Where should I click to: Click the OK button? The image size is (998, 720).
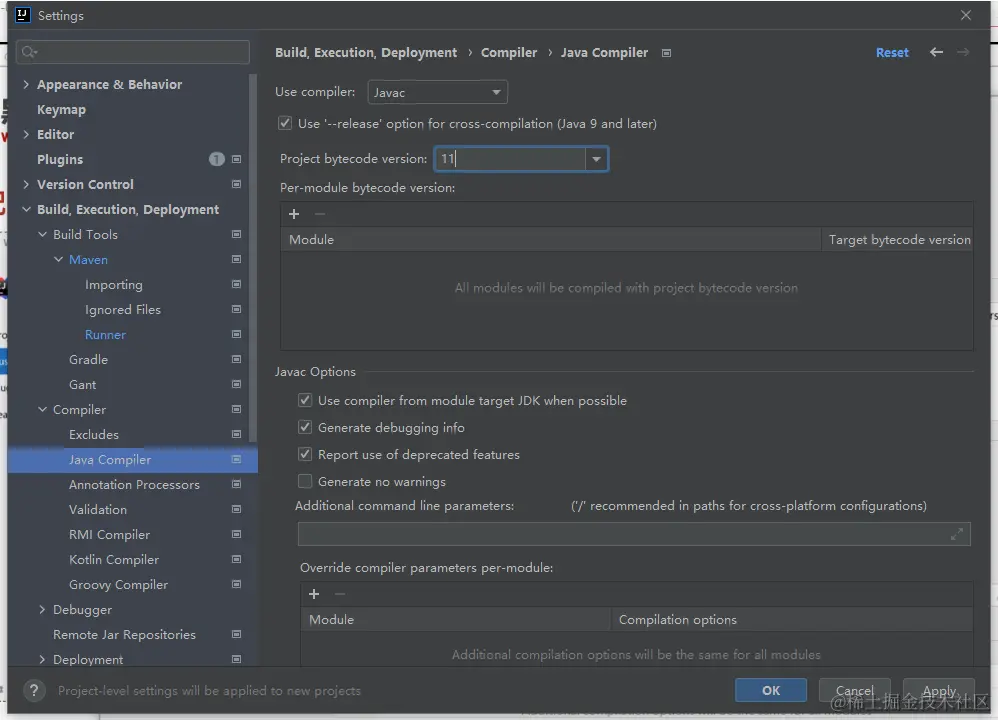pyautogui.click(x=770, y=690)
